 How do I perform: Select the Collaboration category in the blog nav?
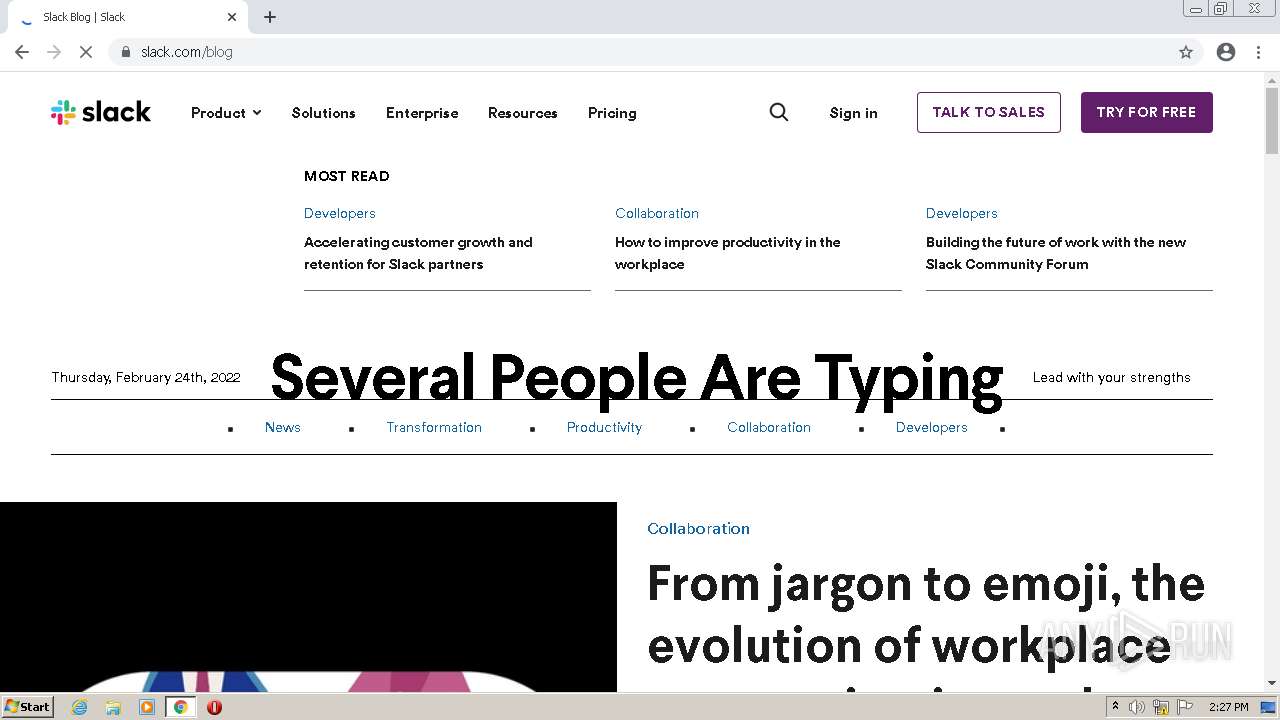click(769, 427)
